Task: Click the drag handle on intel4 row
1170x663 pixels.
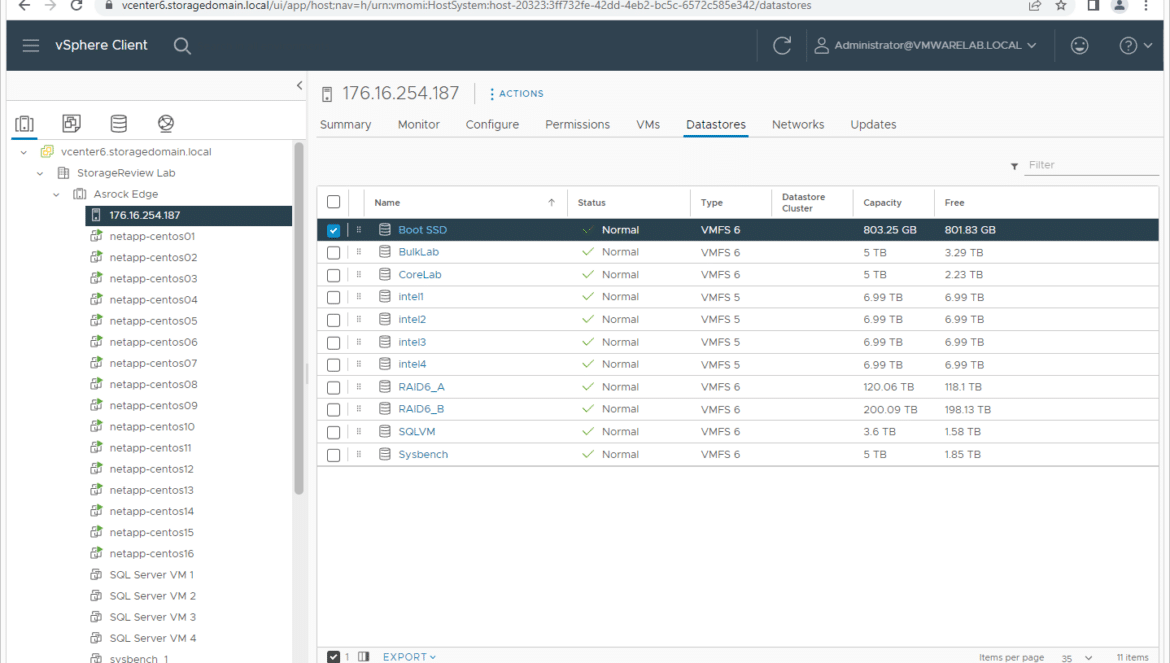Action: [359, 365]
